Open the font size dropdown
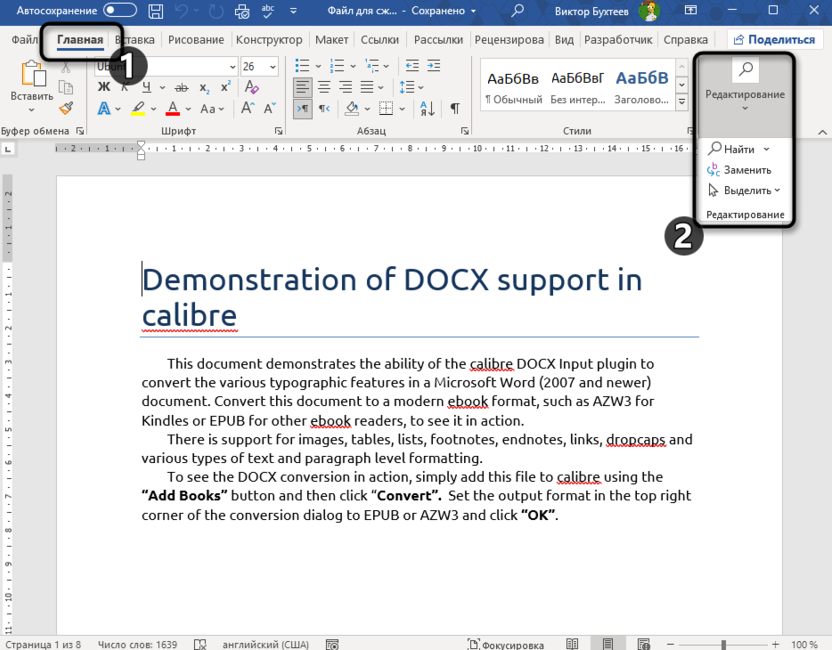832x650 pixels. pos(272,66)
